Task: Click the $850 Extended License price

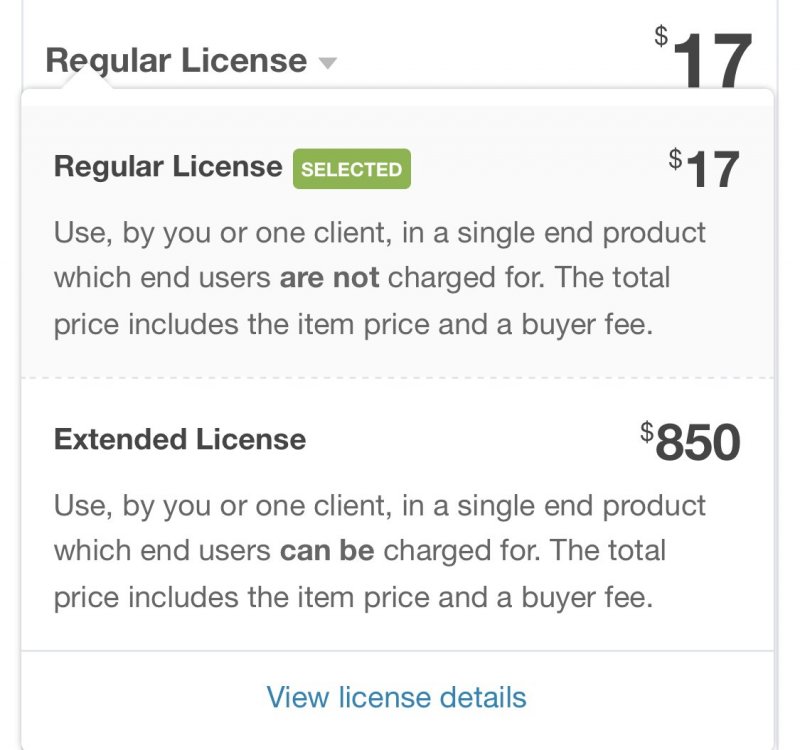Action: coord(698,443)
